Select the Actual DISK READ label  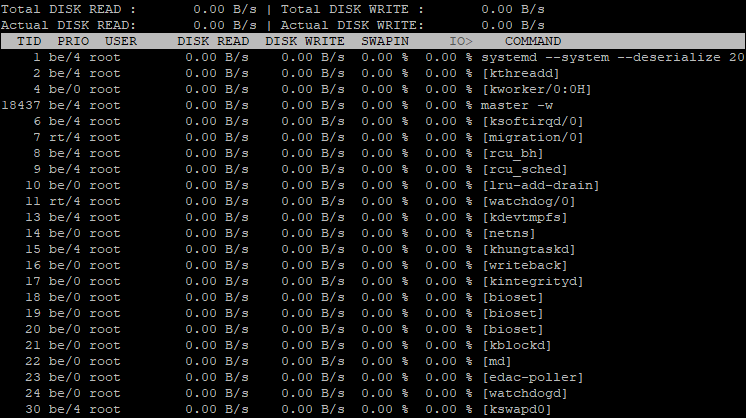[69, 25]
